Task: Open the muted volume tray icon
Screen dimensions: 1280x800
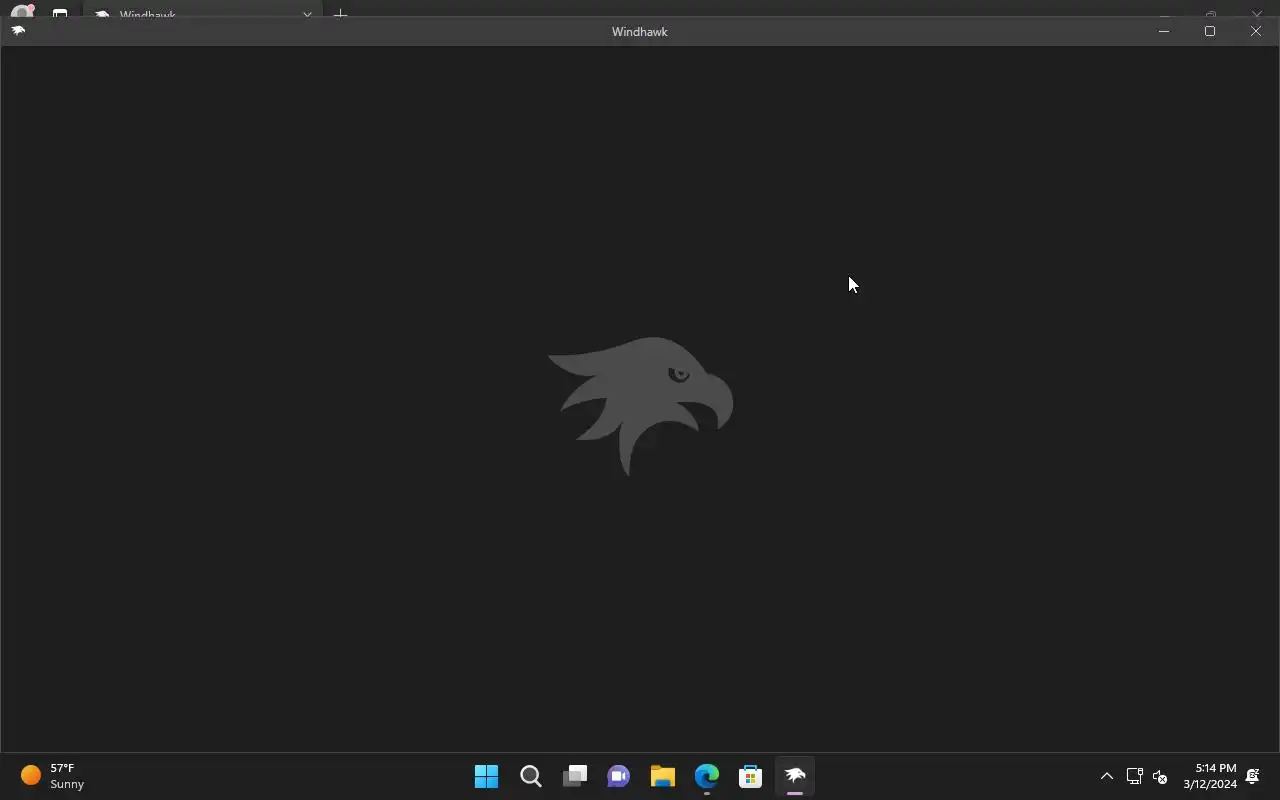Action: click(1160, 776)
